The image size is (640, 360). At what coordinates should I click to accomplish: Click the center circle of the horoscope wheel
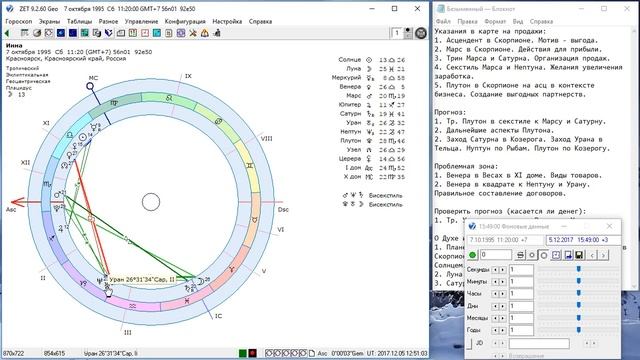(151, 202)
